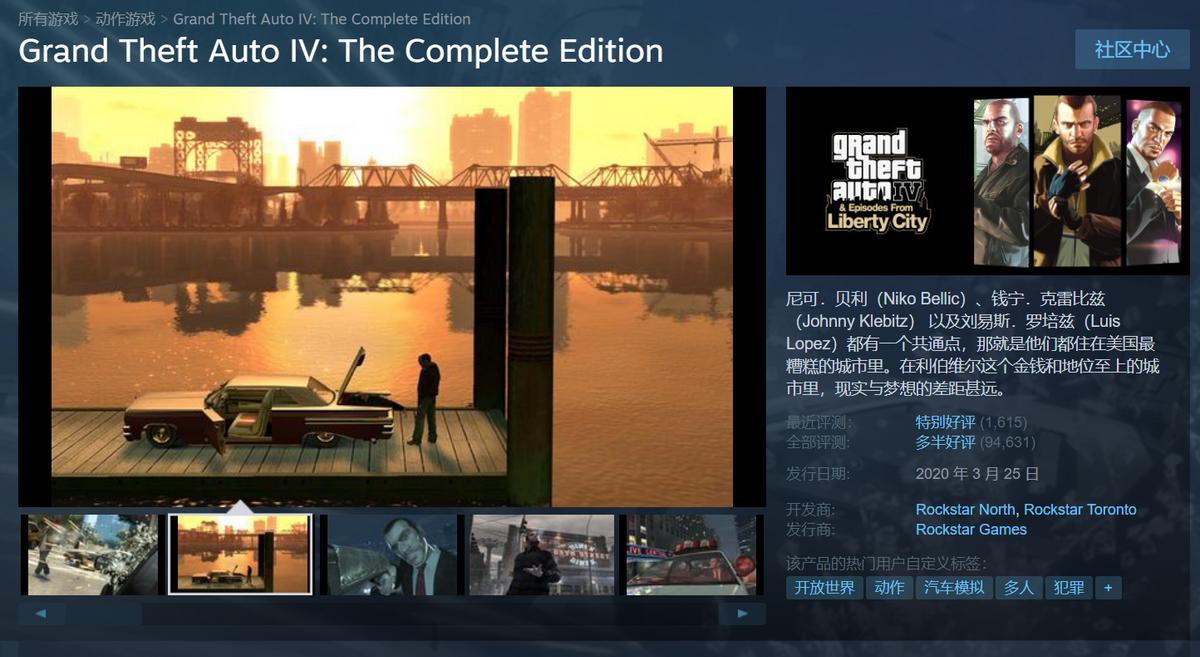Select the sunset dock screenshot thumbnail
This screenshot has height=657, width=1200.
click(240, 554)
